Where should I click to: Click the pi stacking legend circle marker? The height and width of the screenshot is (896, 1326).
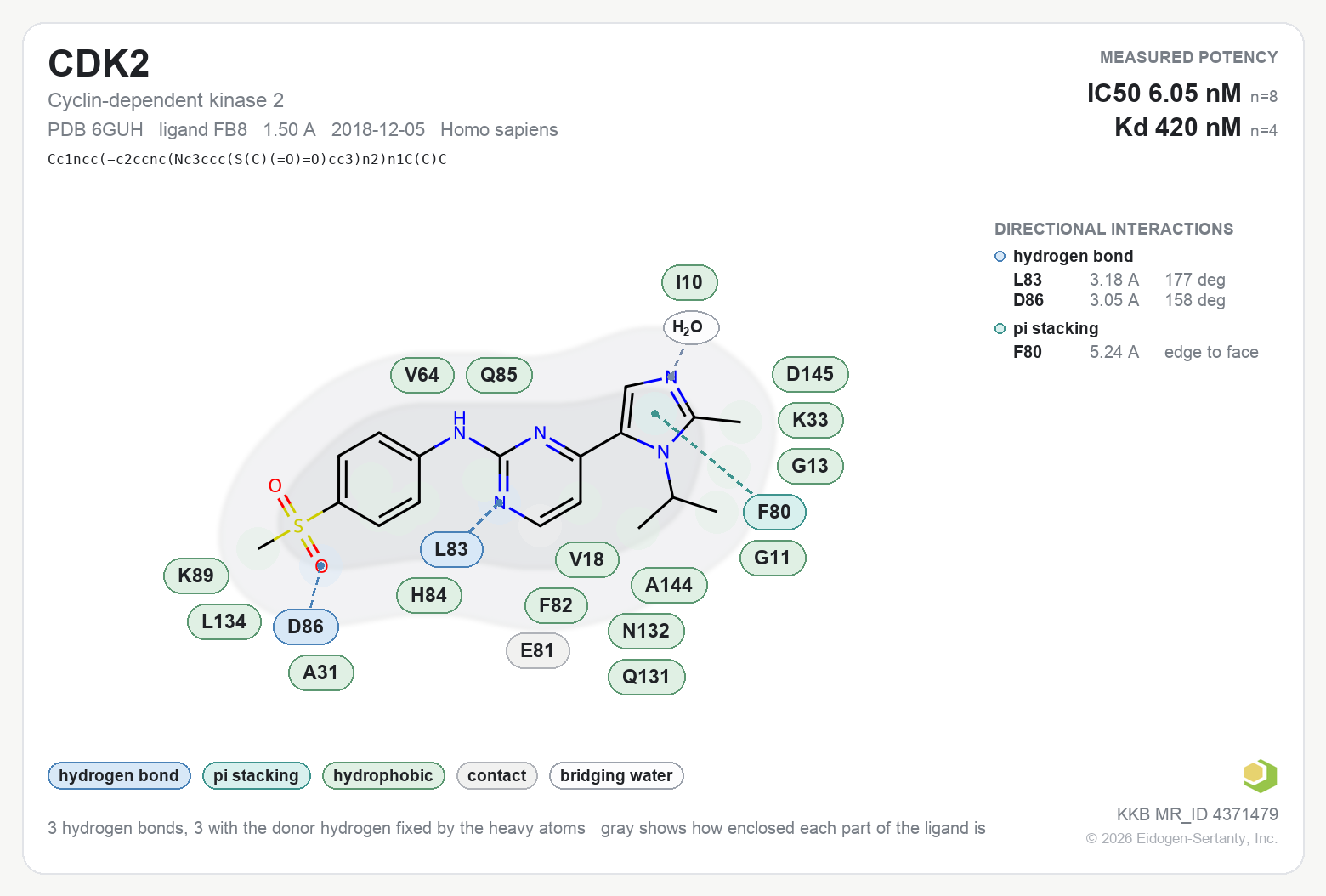point(1000,328)
